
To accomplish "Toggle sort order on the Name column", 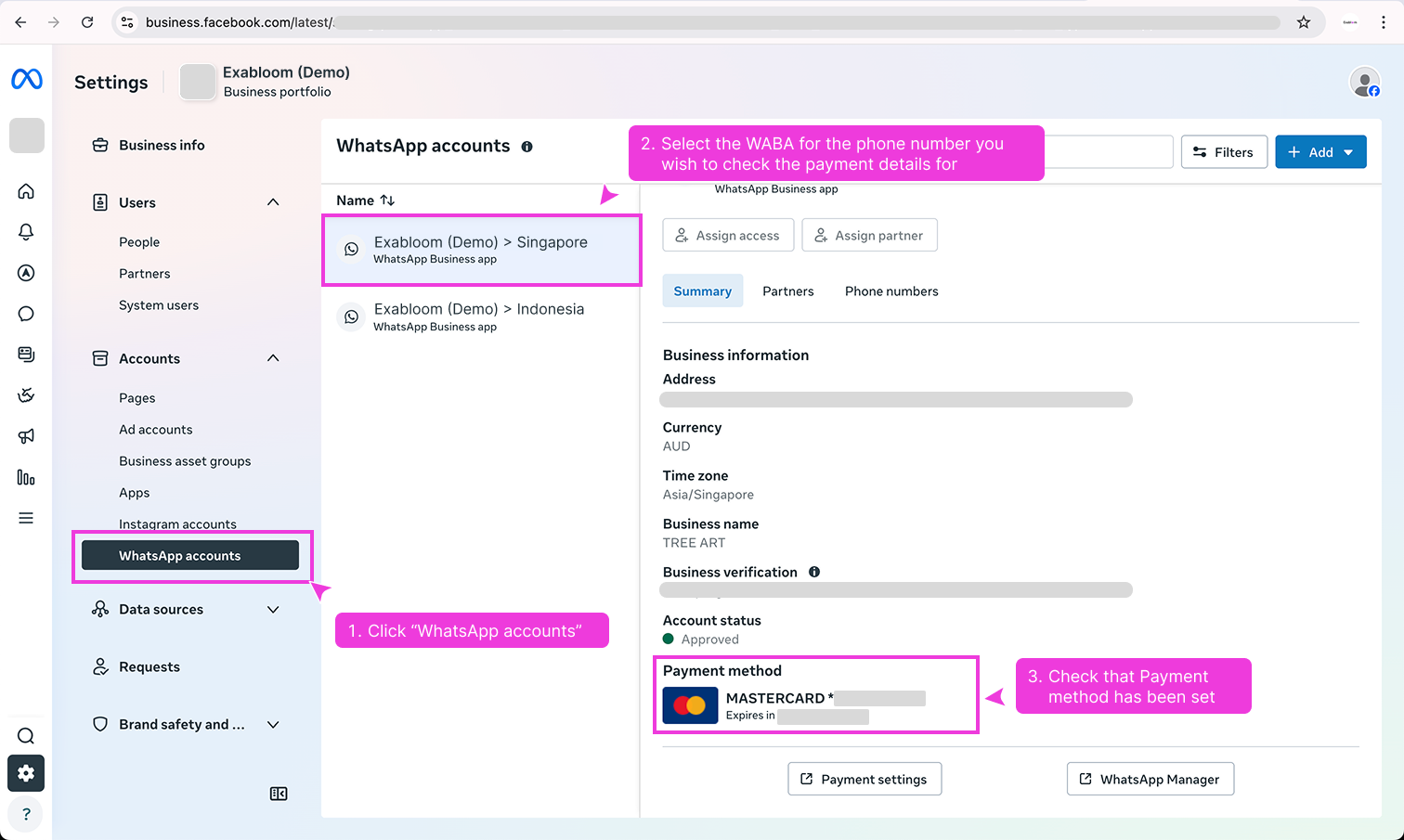I will (x=386, y=200).
